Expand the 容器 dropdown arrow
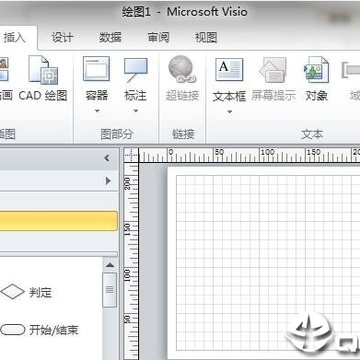The height and width of the screenshot is (360, 360). (97, 111)
